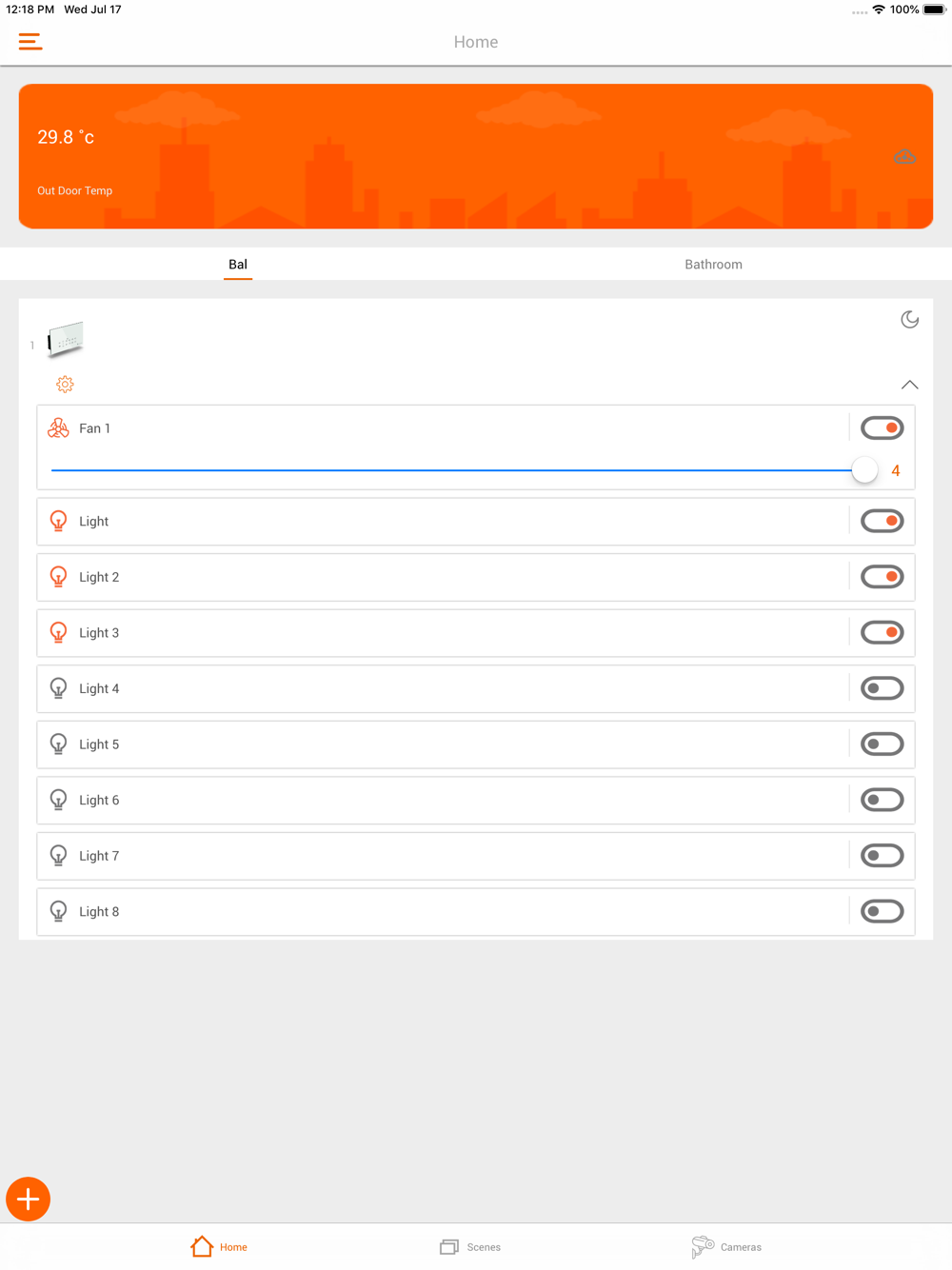Select the Bal room tab
Image resolution: width=952 pixels, height=1270 pixels.
click(238, 265)
